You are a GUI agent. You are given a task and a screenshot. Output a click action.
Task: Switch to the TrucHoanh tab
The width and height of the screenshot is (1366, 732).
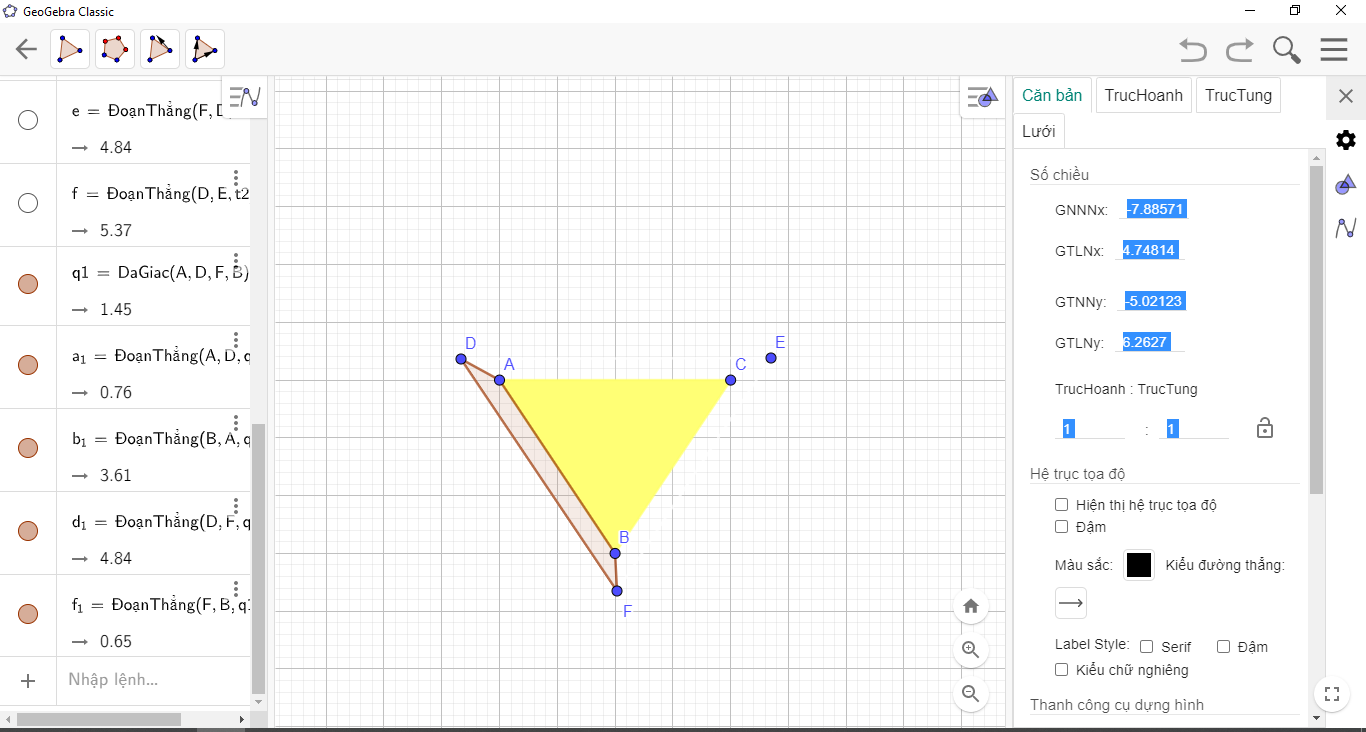point(1144,95)
